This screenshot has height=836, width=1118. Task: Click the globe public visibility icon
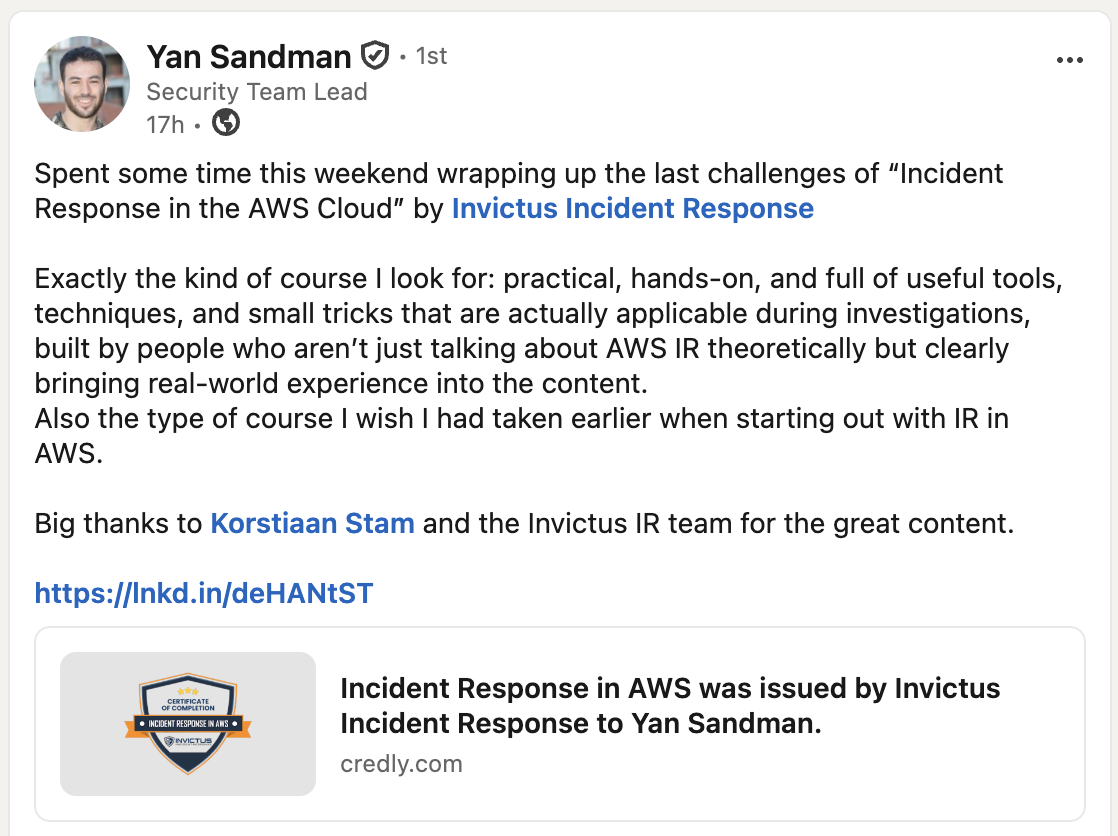(x=226, y=123)
